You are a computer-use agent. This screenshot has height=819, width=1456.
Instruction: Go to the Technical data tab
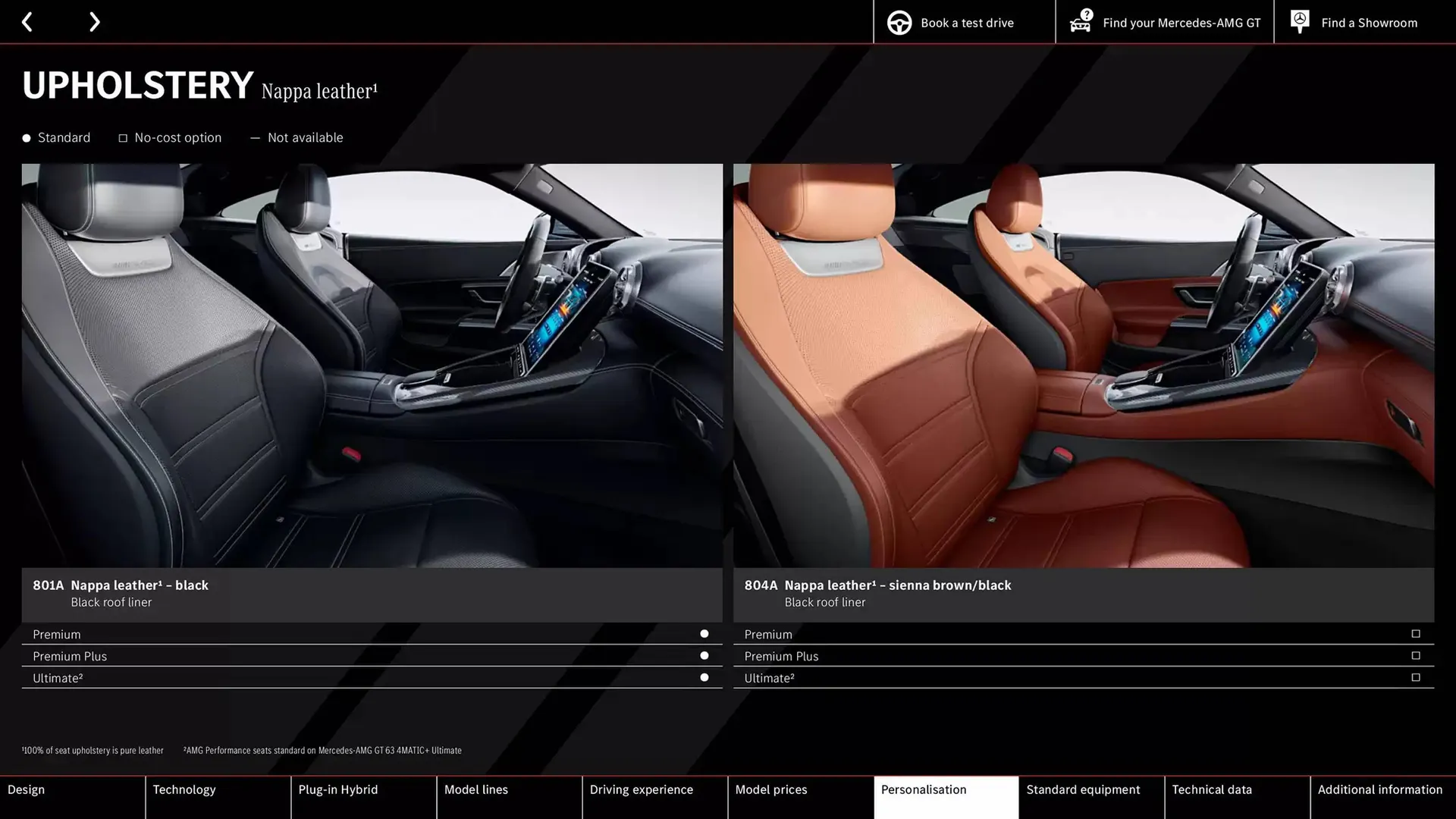point(1237,797)
